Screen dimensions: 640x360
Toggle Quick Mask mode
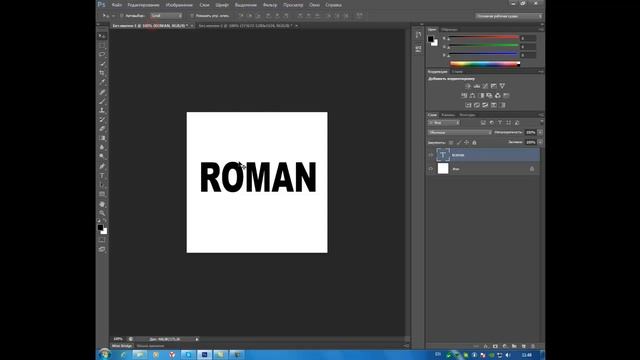(102, 240)
